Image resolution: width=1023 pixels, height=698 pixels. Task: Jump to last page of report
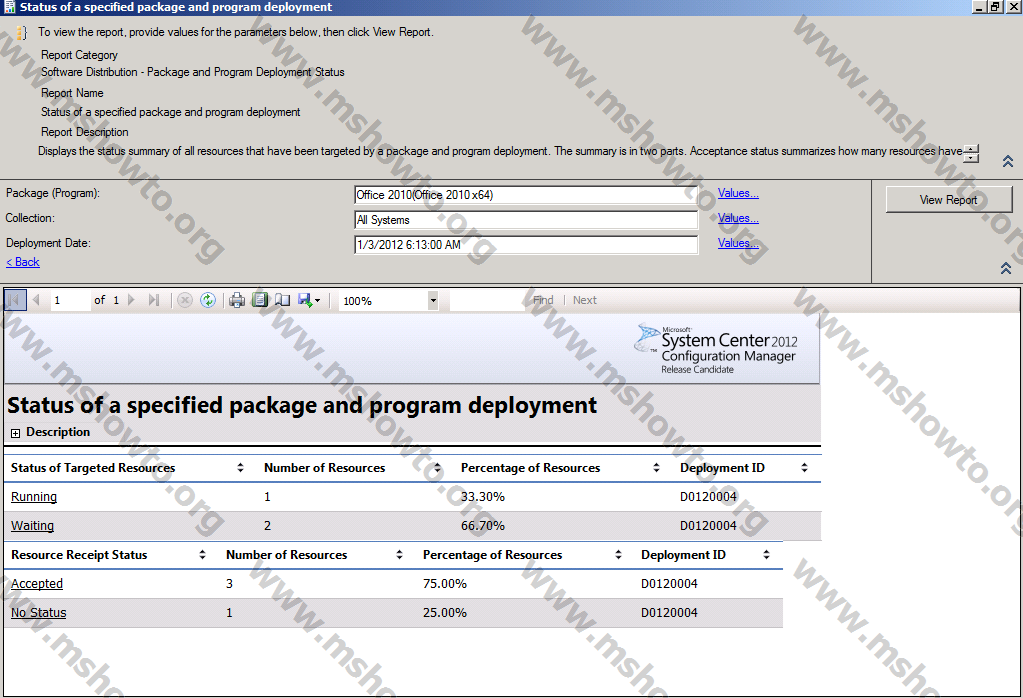pyautogui.click(x=153, y=300)
